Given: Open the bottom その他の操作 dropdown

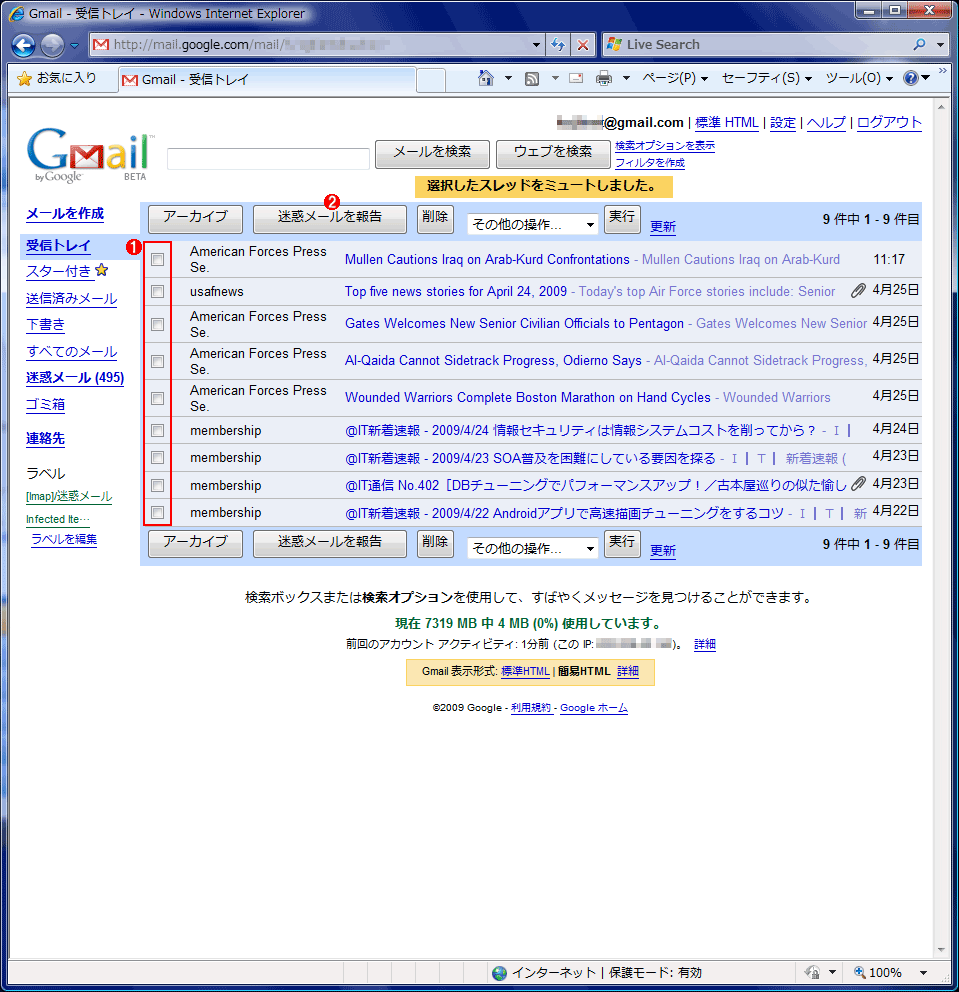Looking at the screenshot, I should (x=533, y=548).
